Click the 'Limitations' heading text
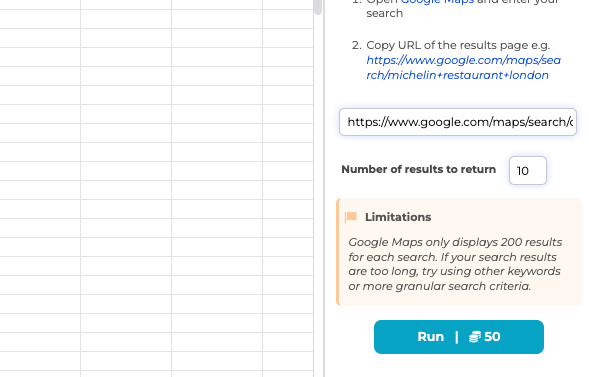Image resolution: width=589 pixels, height=377 pixels. pyautogui.click(x=398, y=217)
